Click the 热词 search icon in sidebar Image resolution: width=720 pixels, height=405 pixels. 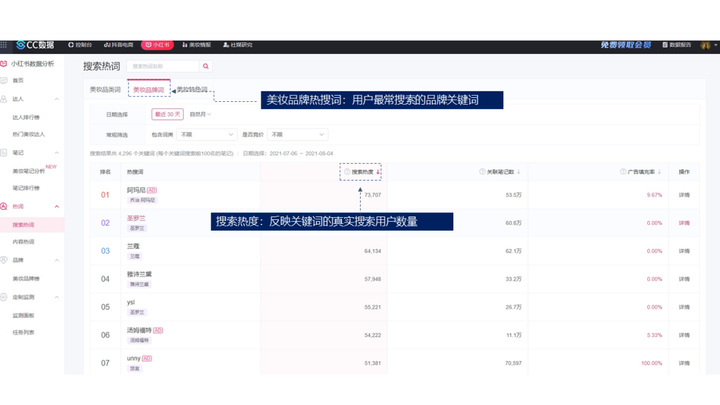[4, 207]
